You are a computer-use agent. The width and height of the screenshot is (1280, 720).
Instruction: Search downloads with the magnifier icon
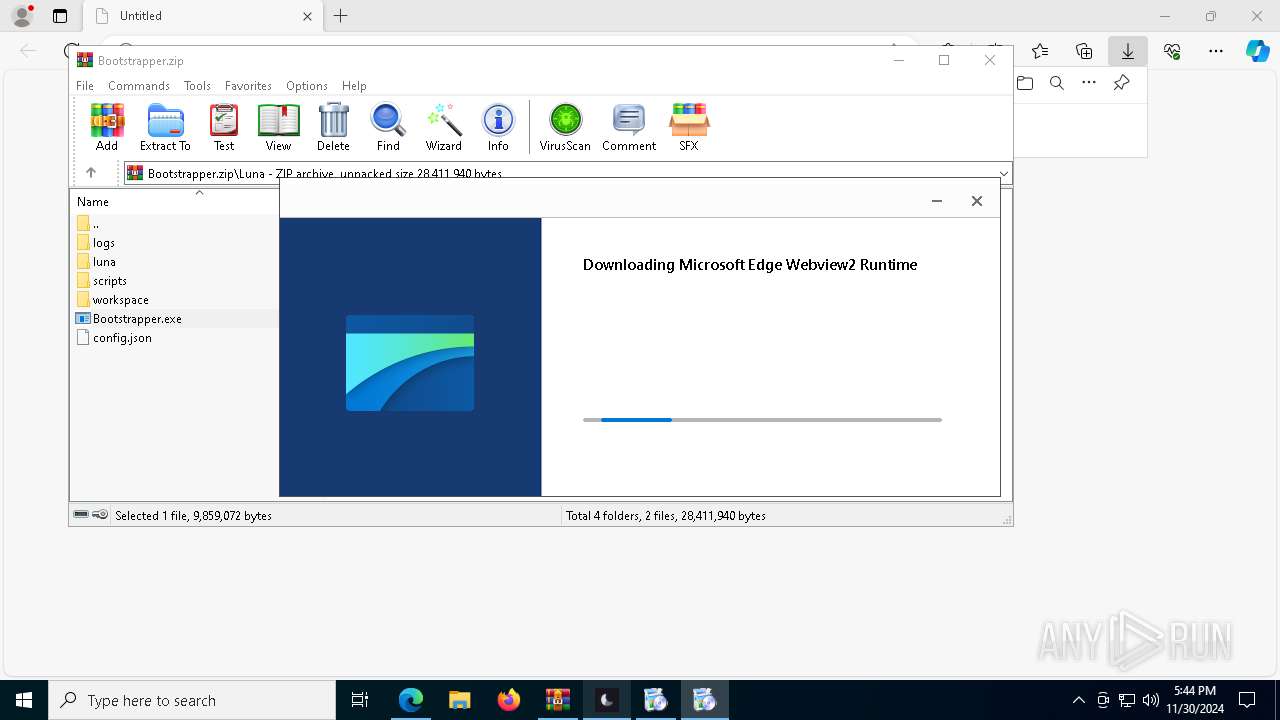pos(1057,83)
